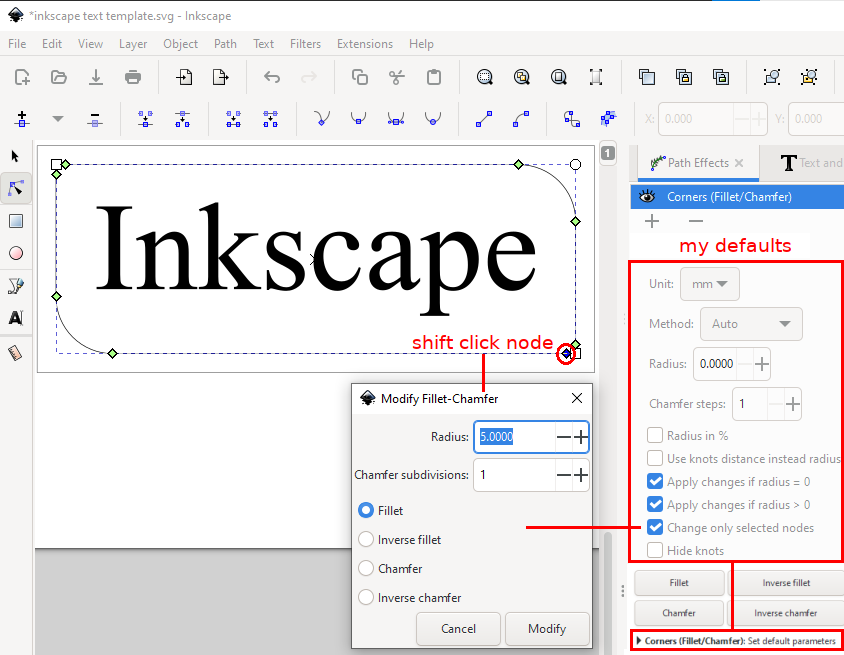Toggle visibility of Corners effect eye
Image resolution: width=844 pixels, height=655 pixels.
pyautogui.click(x=647, y=196)
